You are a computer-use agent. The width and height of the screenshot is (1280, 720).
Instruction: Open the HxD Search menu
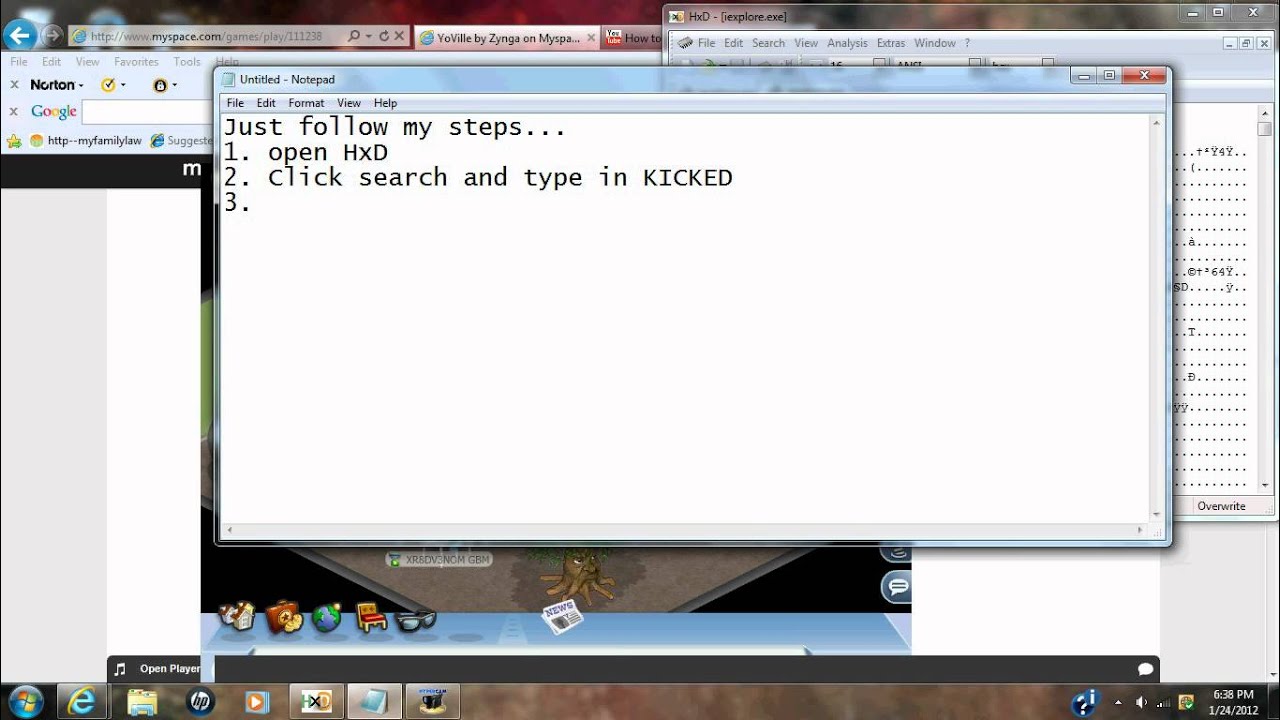click(x=768, y=43)
